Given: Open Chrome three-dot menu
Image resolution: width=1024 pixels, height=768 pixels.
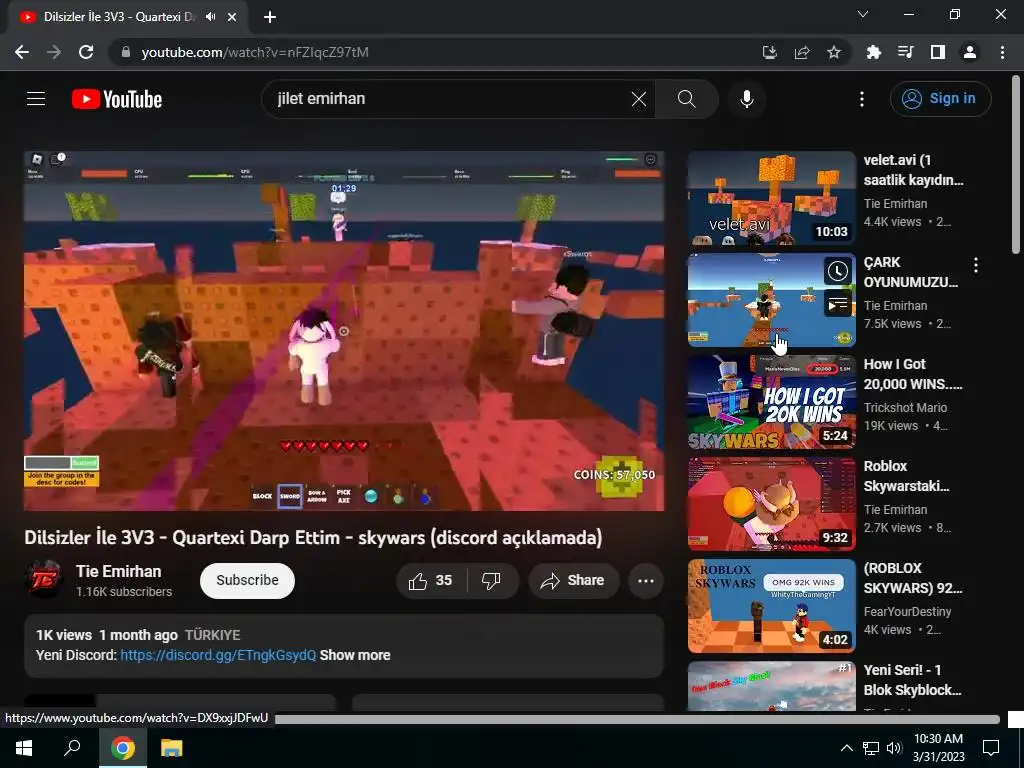Looking at the screenshot, I should coord(1002,52).
